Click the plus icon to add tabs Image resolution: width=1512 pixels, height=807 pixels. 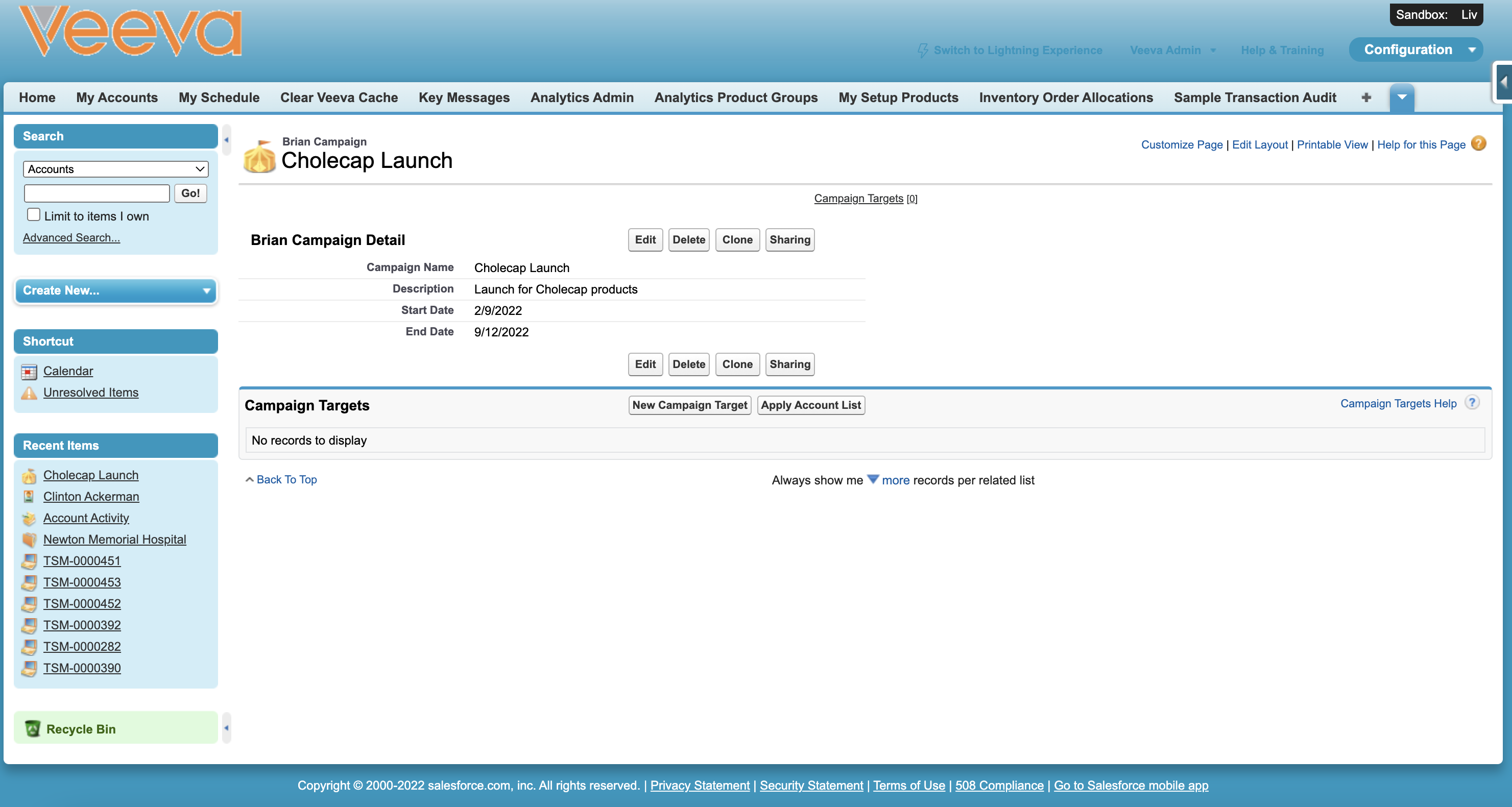(1366, 97)
